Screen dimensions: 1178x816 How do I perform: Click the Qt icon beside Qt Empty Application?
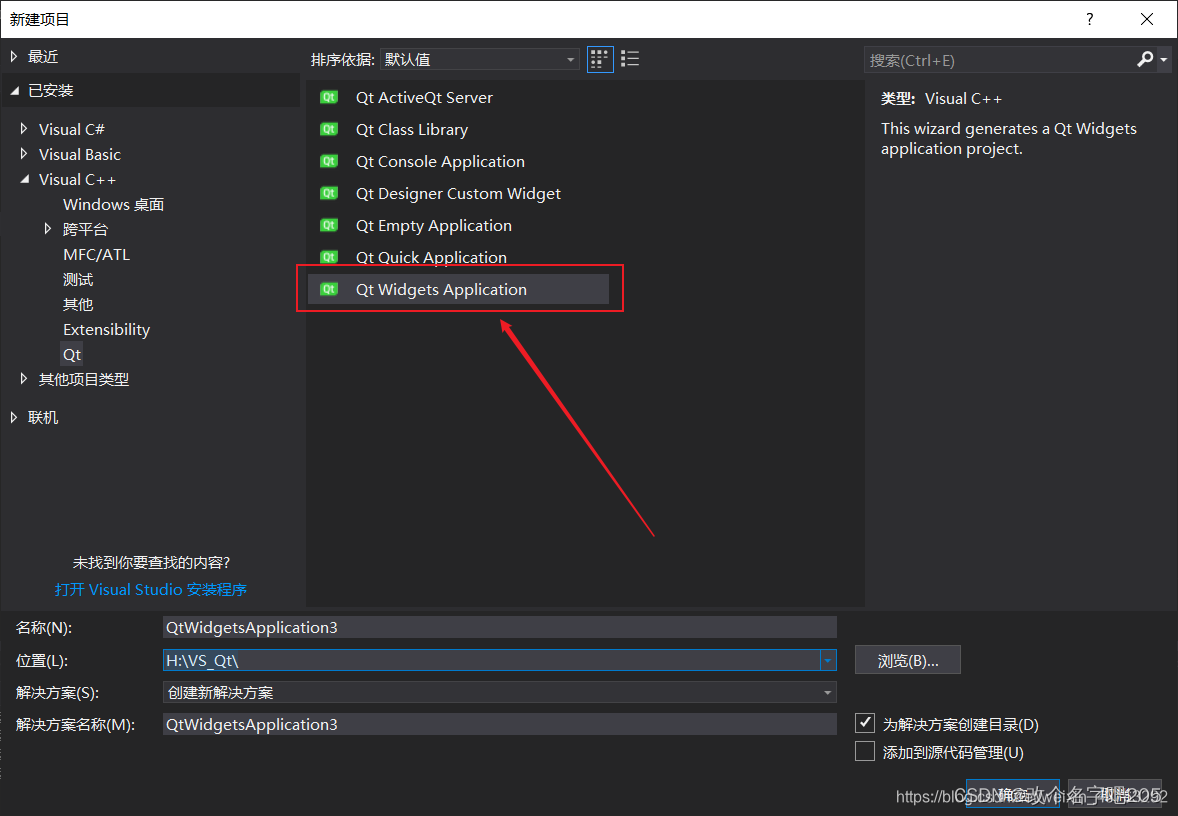[x=329, y=225]
